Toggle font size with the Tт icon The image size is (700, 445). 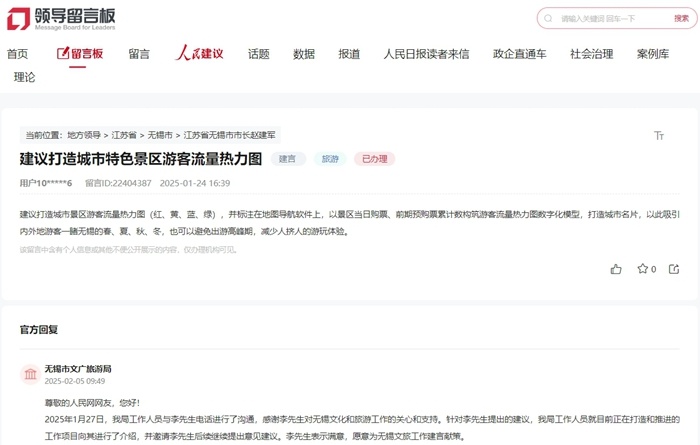pyautogui.click(x=659, y=135)
